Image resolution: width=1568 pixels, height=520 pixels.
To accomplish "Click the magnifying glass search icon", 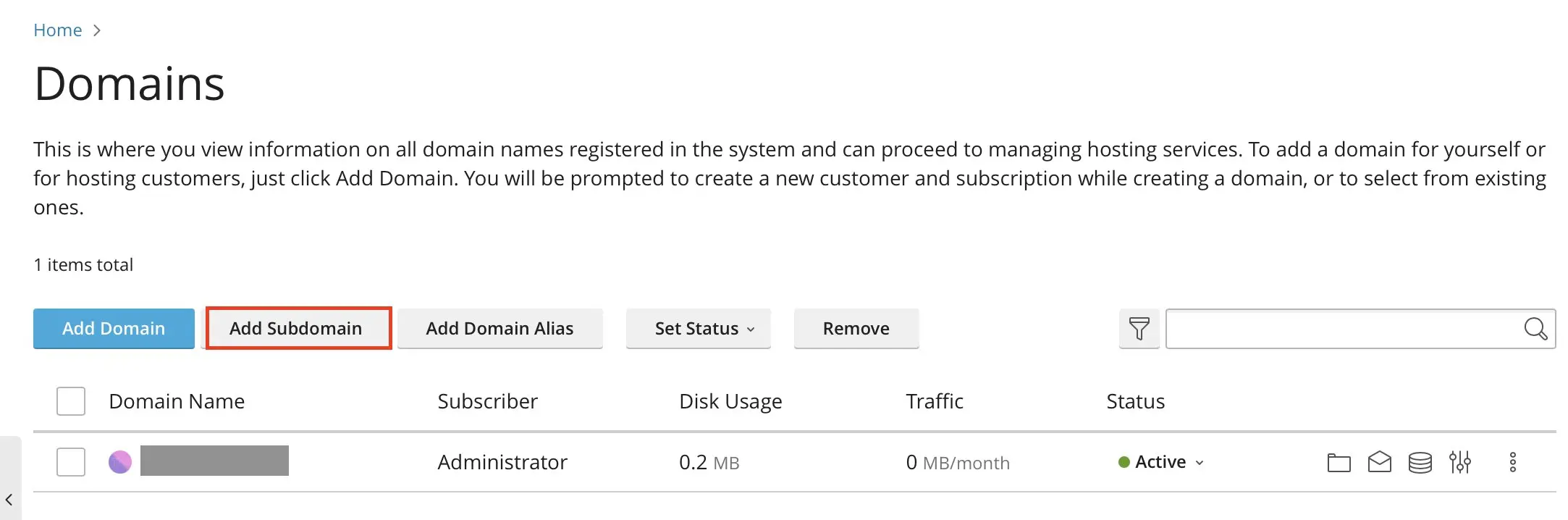I will pyautogui.click(x=1535, y=329).
